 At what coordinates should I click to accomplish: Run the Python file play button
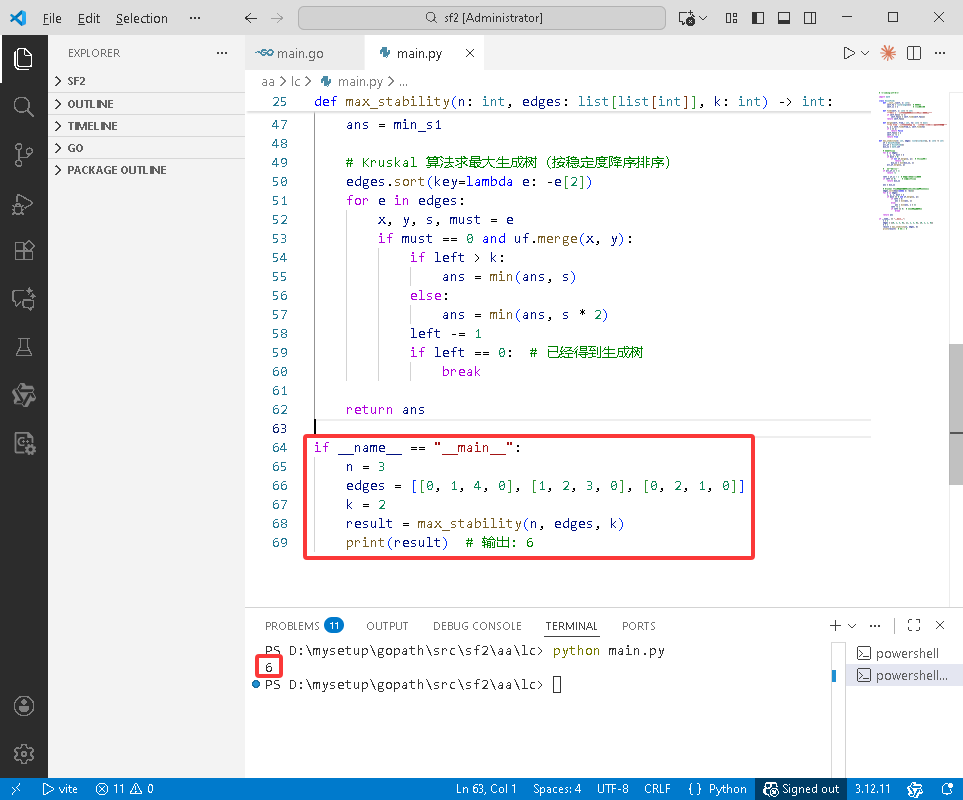tap(849, 53)
